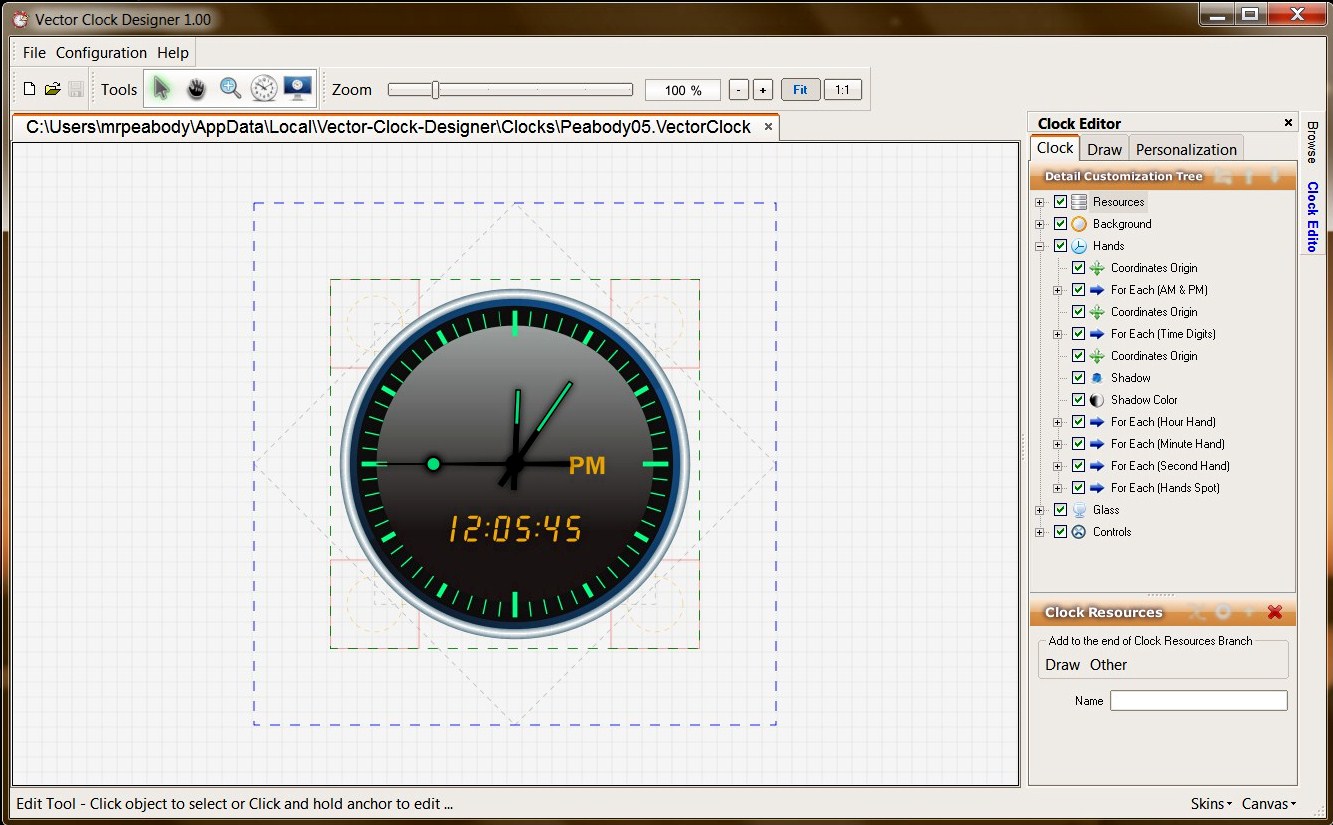Image resolution: width=1333 pixels, height=825 pixels.
Task: Click the Zoom slider handle
Action: (x=435, y=90)
